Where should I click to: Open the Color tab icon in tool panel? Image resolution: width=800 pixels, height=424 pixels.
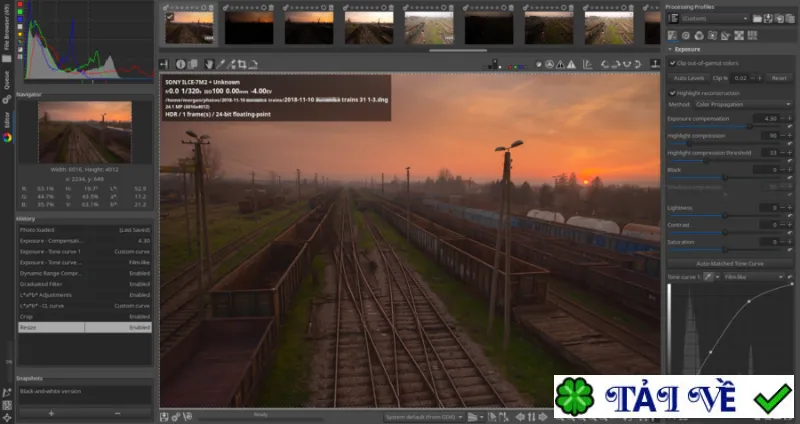pyautogui.click(x=699, y=36)
